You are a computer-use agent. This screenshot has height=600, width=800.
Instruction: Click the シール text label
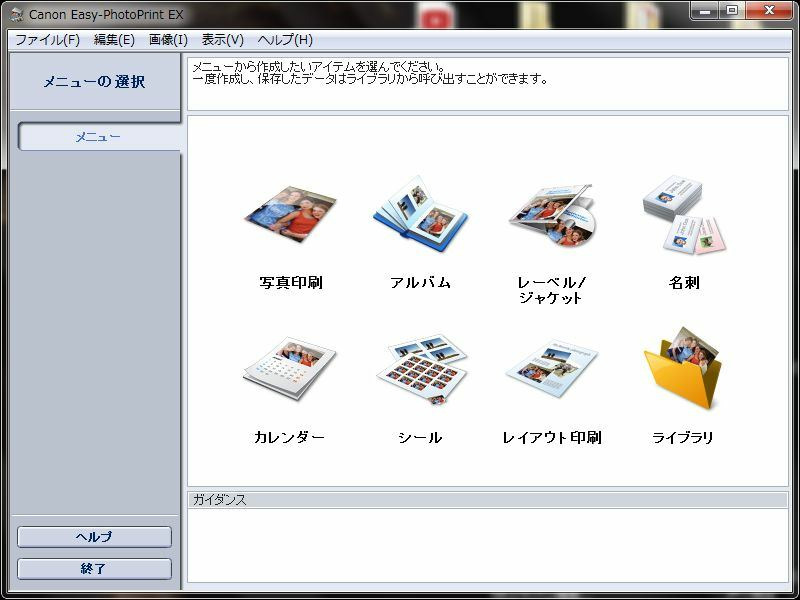420,437
